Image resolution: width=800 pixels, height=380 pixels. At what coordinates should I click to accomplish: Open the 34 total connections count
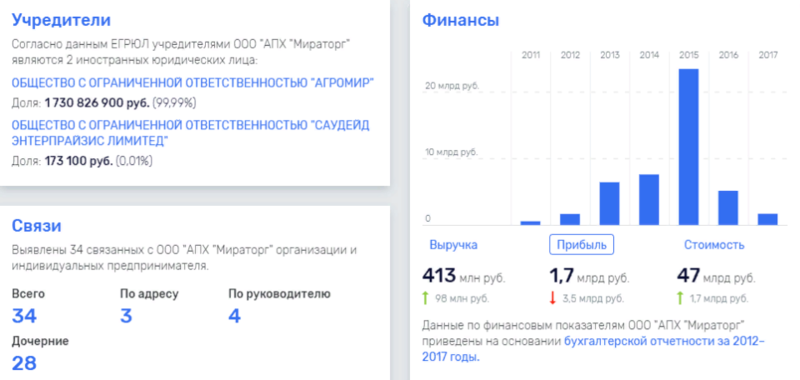(24, 316)
